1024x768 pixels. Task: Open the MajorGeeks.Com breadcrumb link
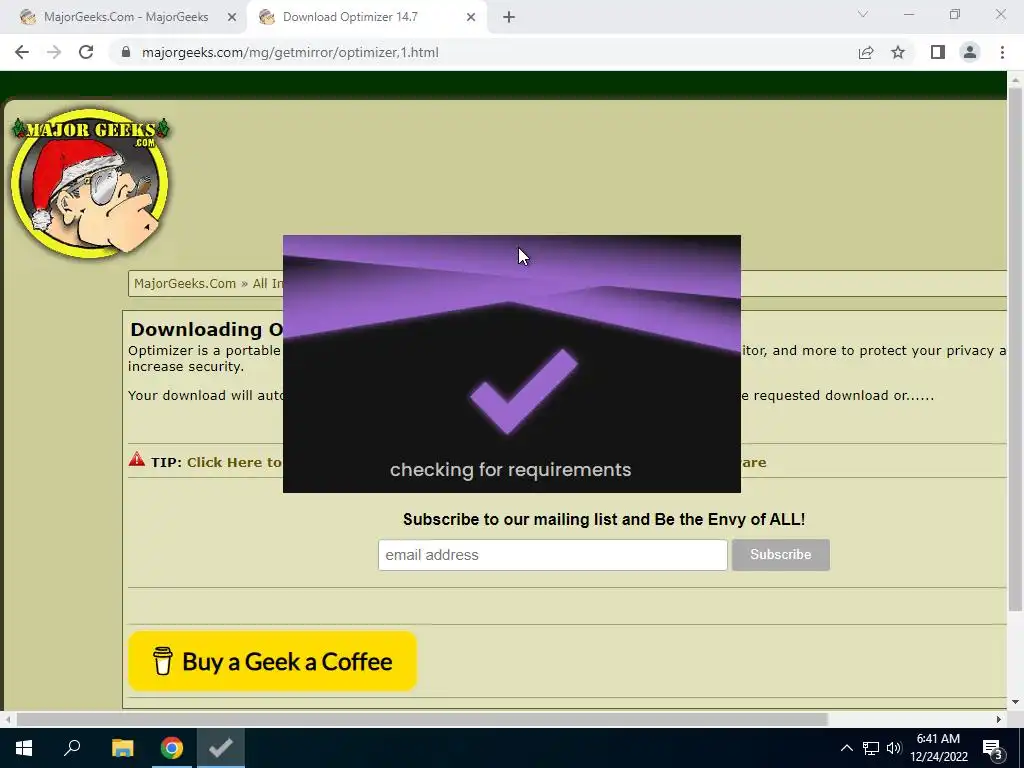pyautogui.click(x=185, y=283)
